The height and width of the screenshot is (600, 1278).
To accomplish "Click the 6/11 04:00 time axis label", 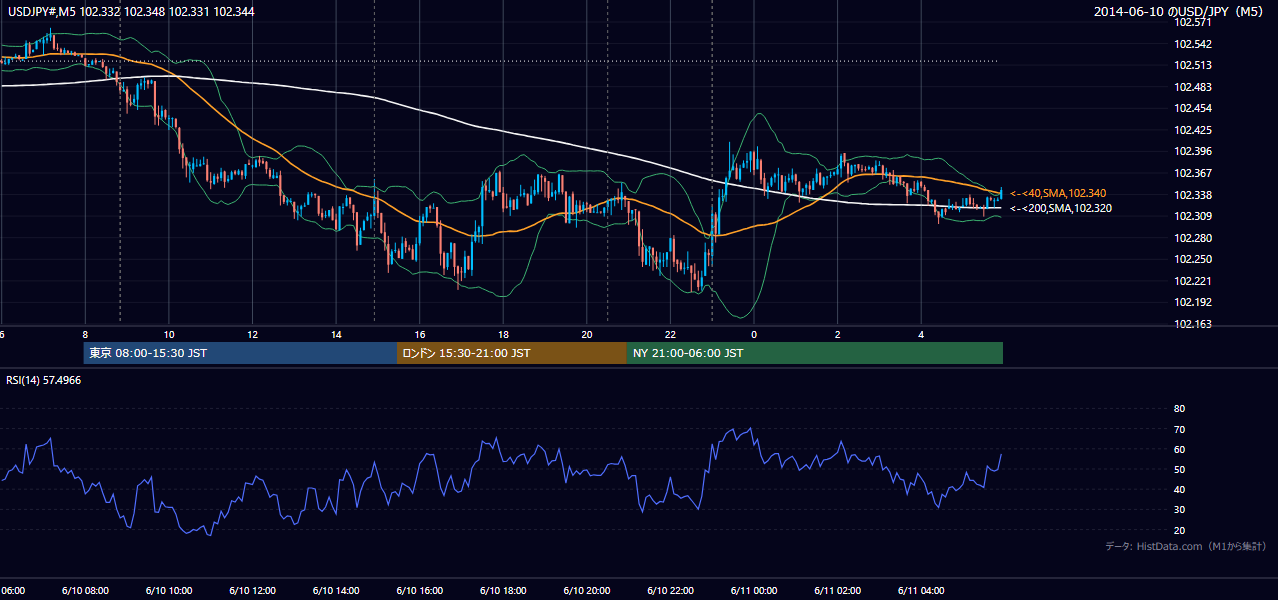I will [922, 591].
